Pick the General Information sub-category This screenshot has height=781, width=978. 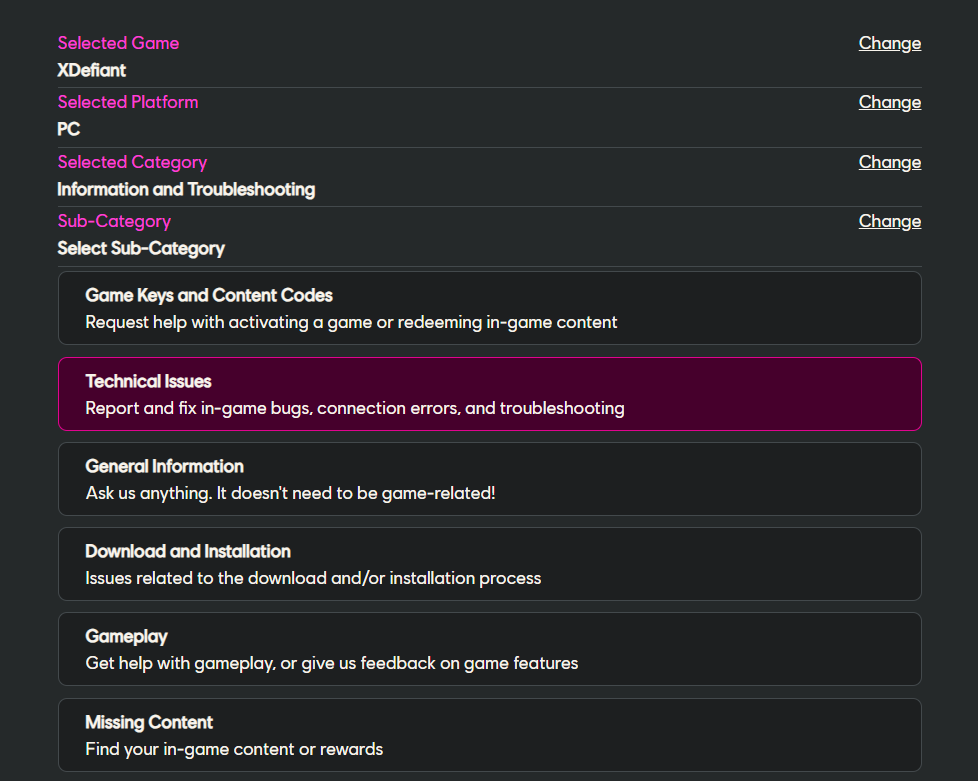pyautogui.click(x=489, y=479)
